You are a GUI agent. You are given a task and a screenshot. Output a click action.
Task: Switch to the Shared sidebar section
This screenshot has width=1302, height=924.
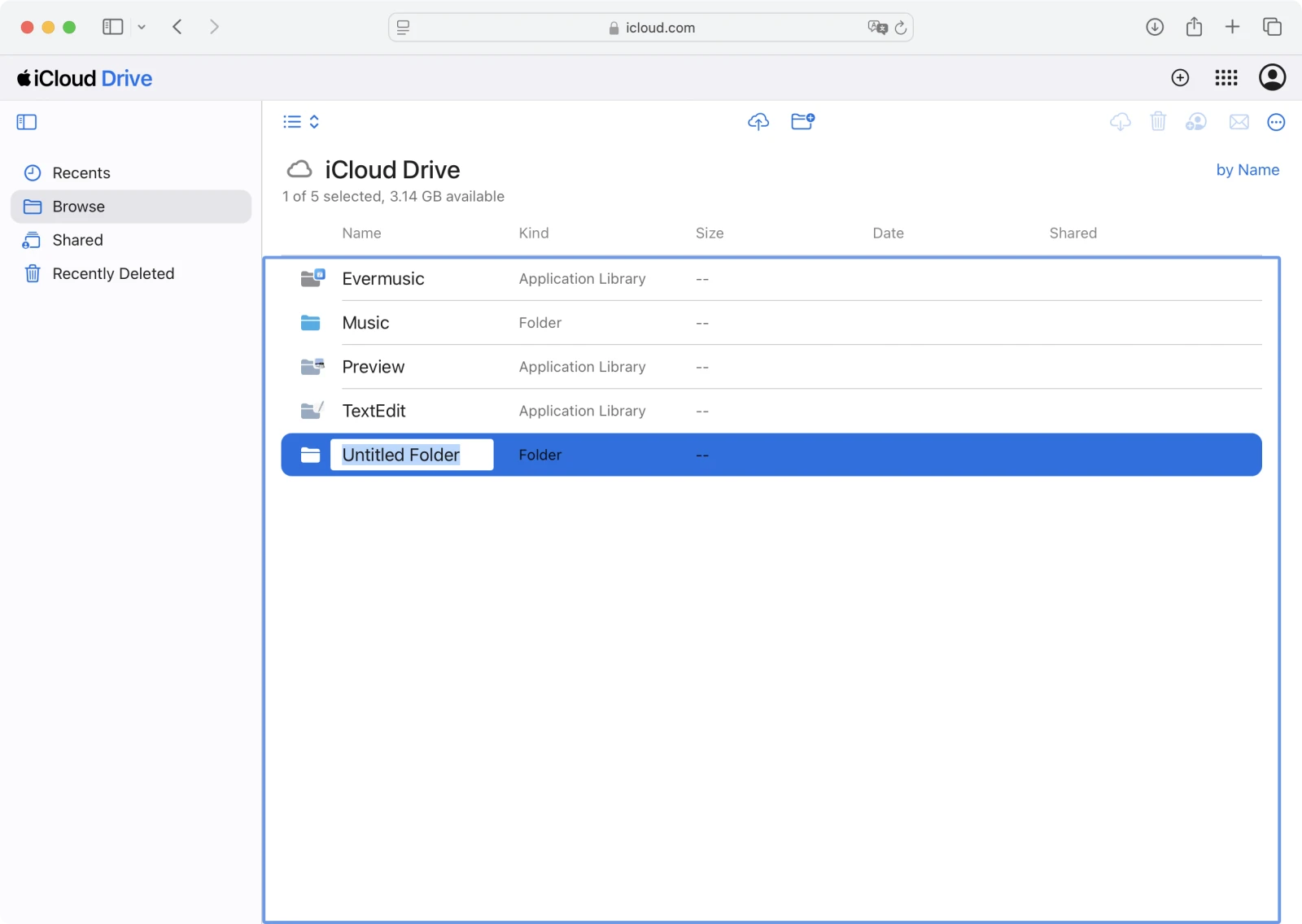(x=76, y=240)
